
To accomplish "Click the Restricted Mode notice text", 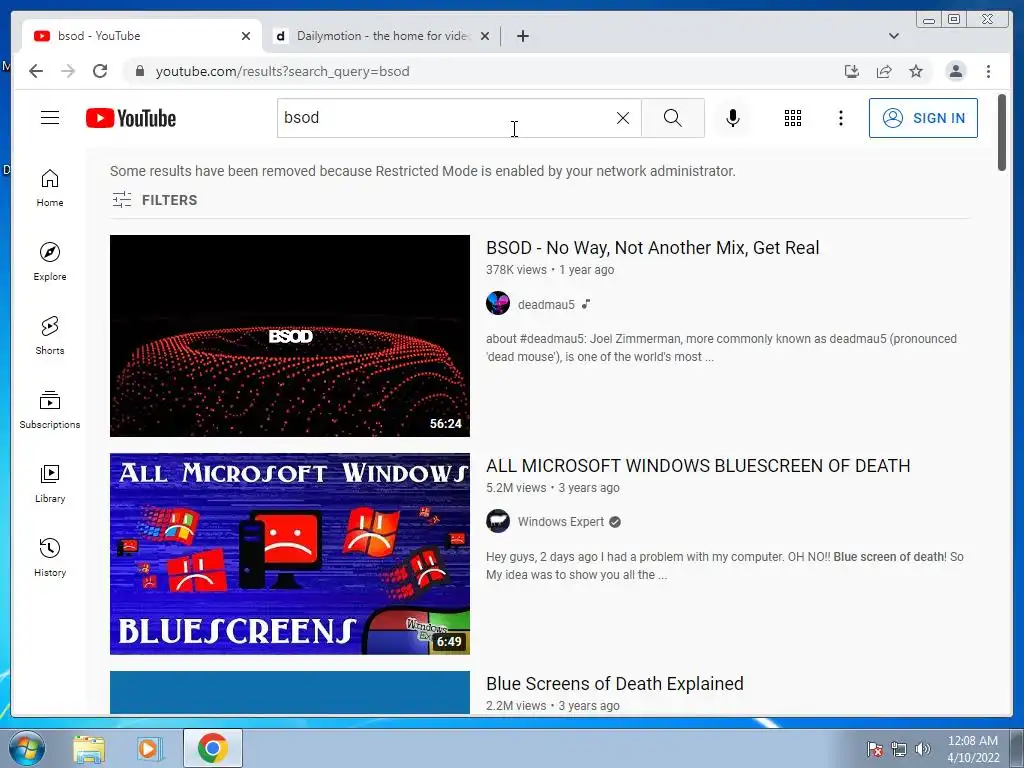I will click(423, 171).
